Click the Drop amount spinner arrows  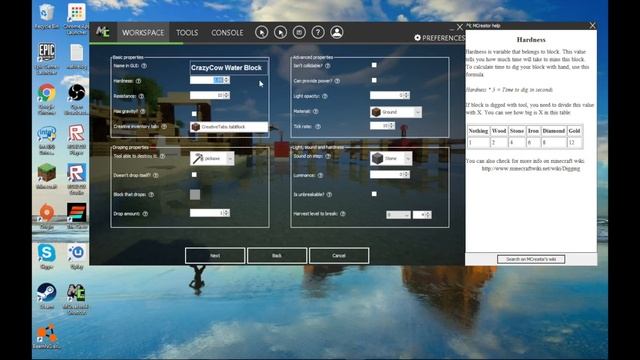[227, 213]
